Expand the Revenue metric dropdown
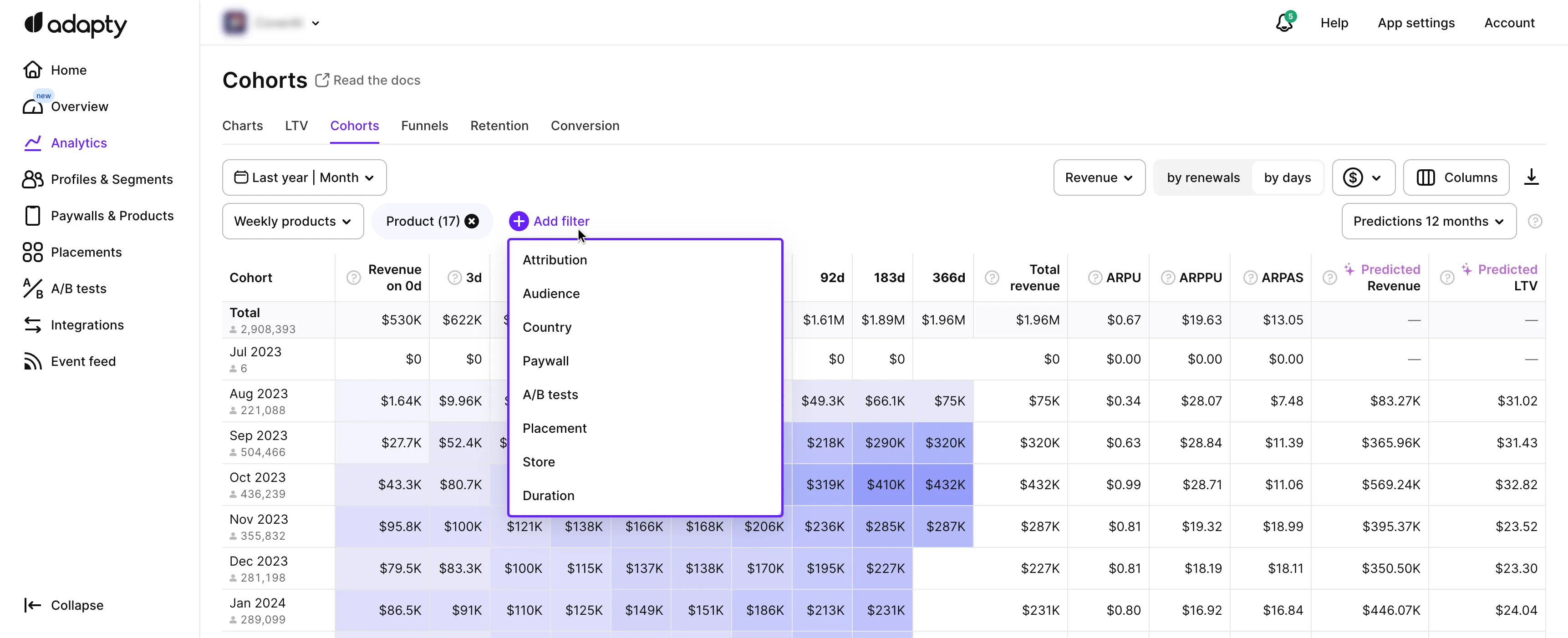The image size is (1568, 638). coord(1099,177)
